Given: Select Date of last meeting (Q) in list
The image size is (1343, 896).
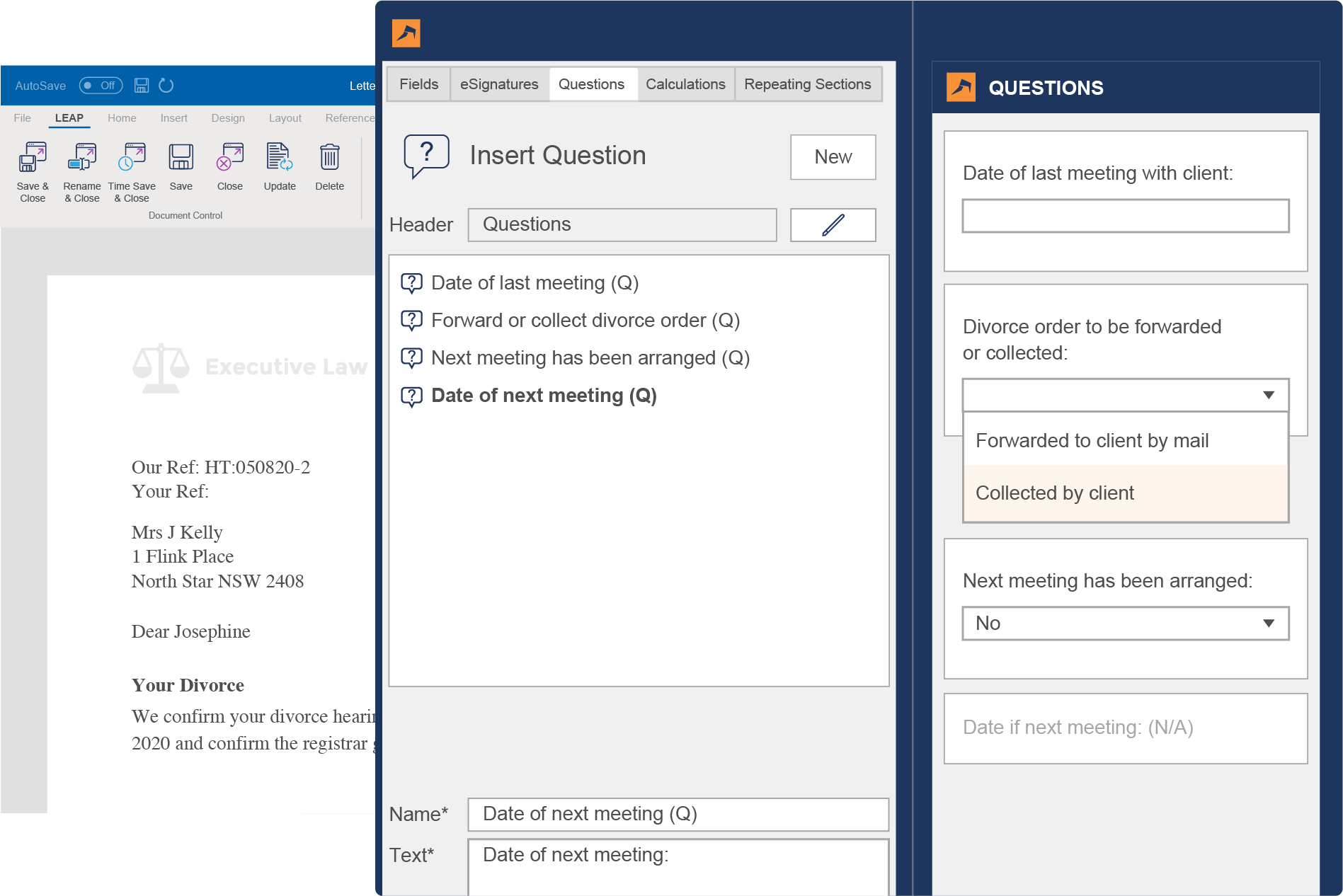Looking at the screenshot, I should click(x=535, y=283).
